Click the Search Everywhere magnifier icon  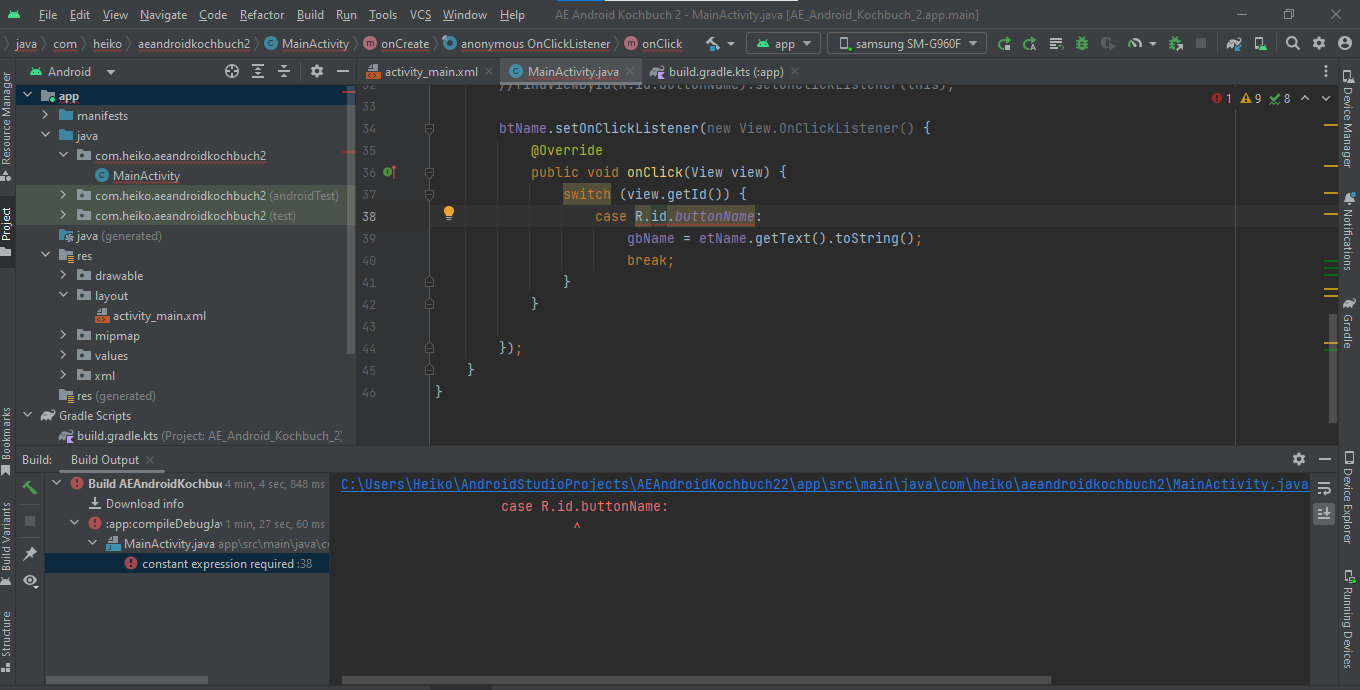click(1293, 43)
